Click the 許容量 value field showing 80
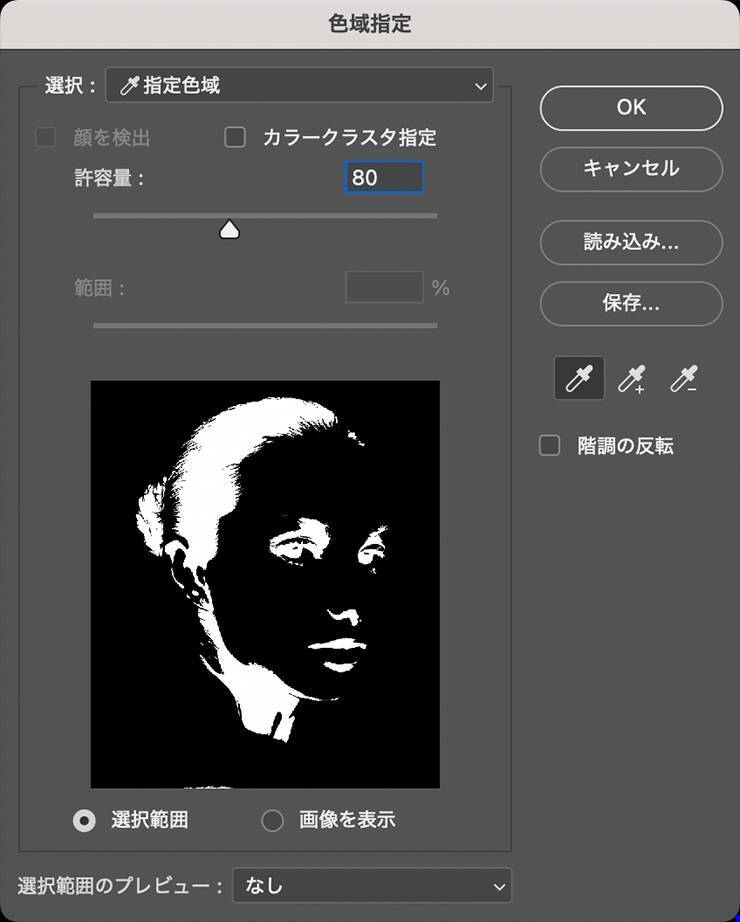 [x=384, y=178]
